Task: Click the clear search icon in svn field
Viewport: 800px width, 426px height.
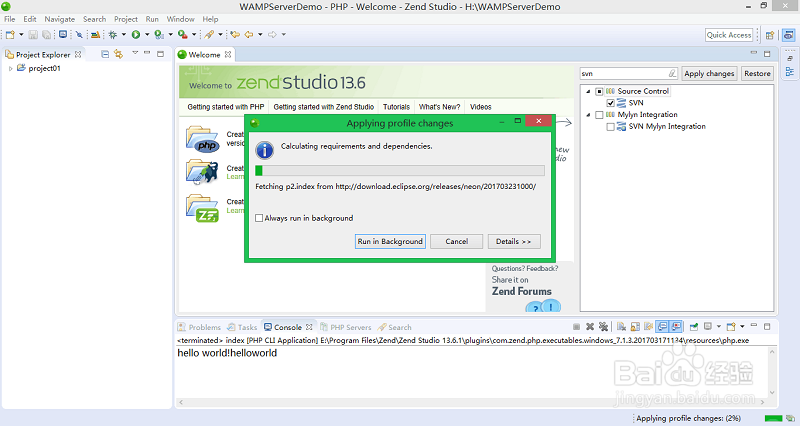Action: pyautogui.click(x=672, y=73)
